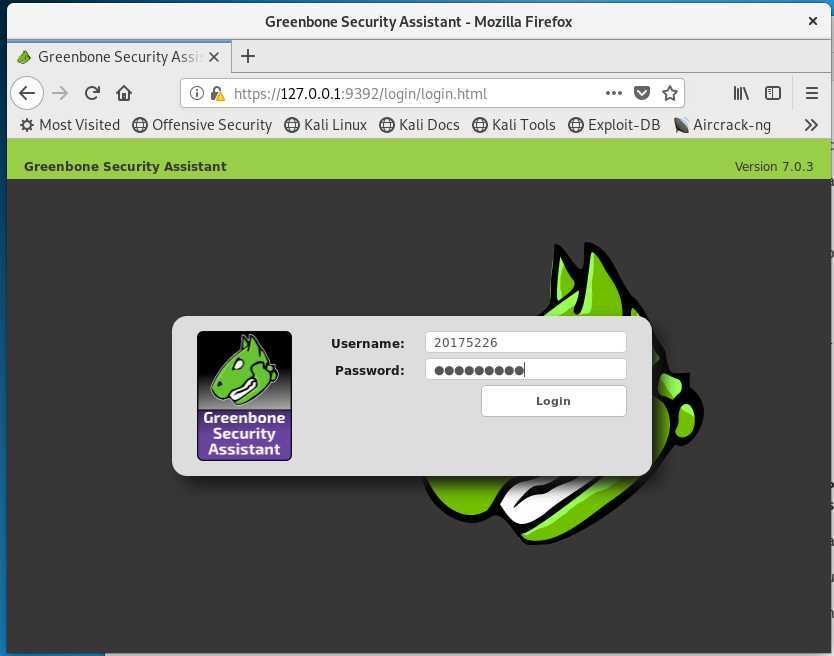Open the page actions three-dot menu
This screenshot has width=834, height=656.
click(614, 94)
